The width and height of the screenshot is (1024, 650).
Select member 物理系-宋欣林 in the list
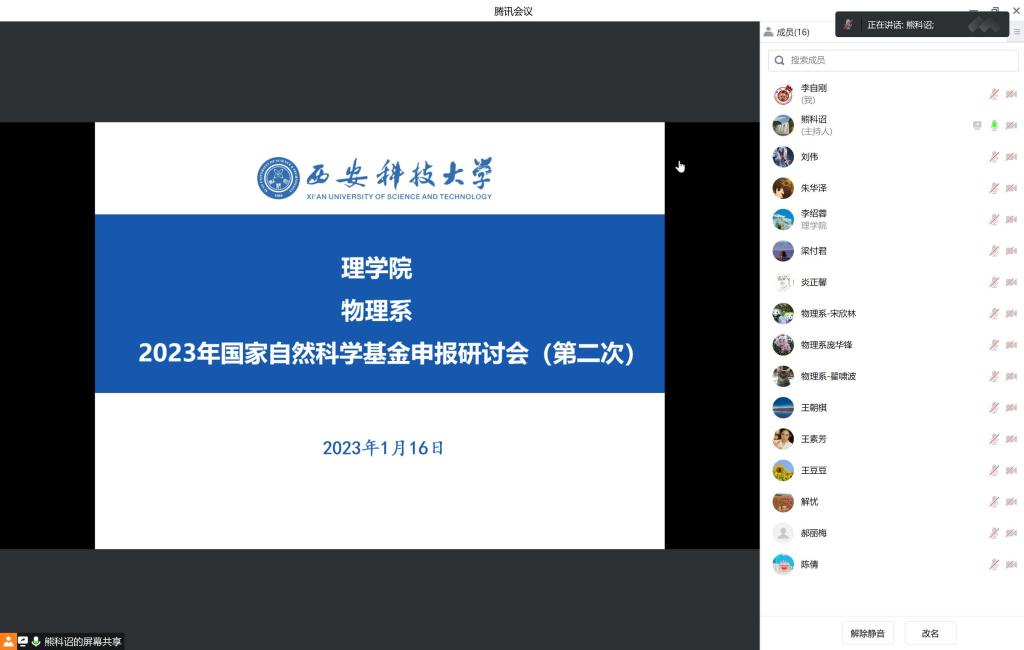(828, 314)
